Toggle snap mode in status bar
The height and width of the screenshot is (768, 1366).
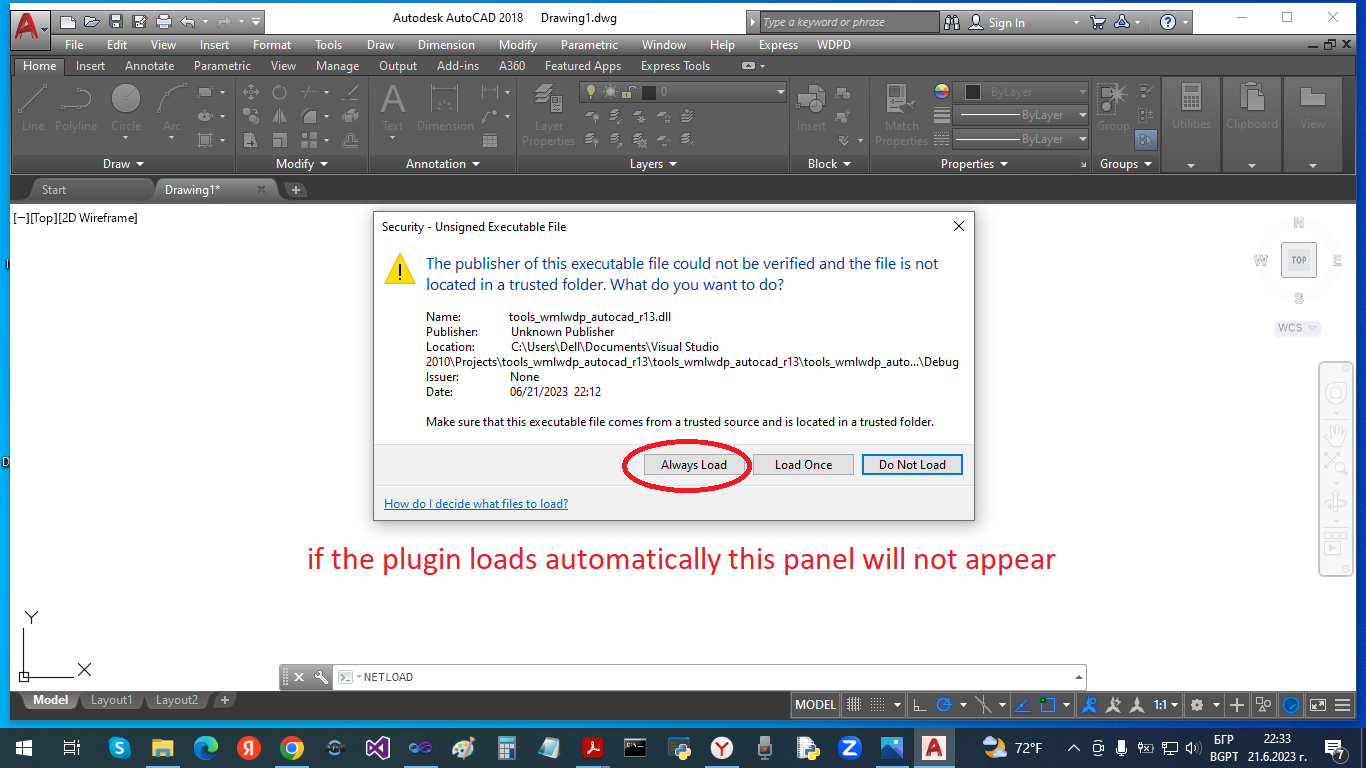(877, 705)
